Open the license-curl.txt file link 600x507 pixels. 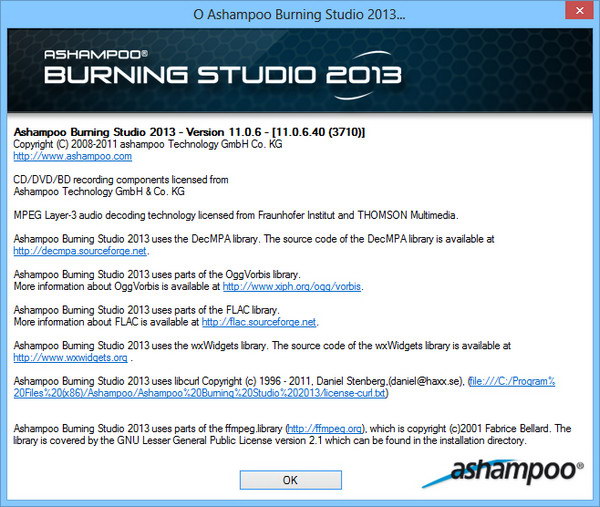pyautogui.click(x=284, y=387)
